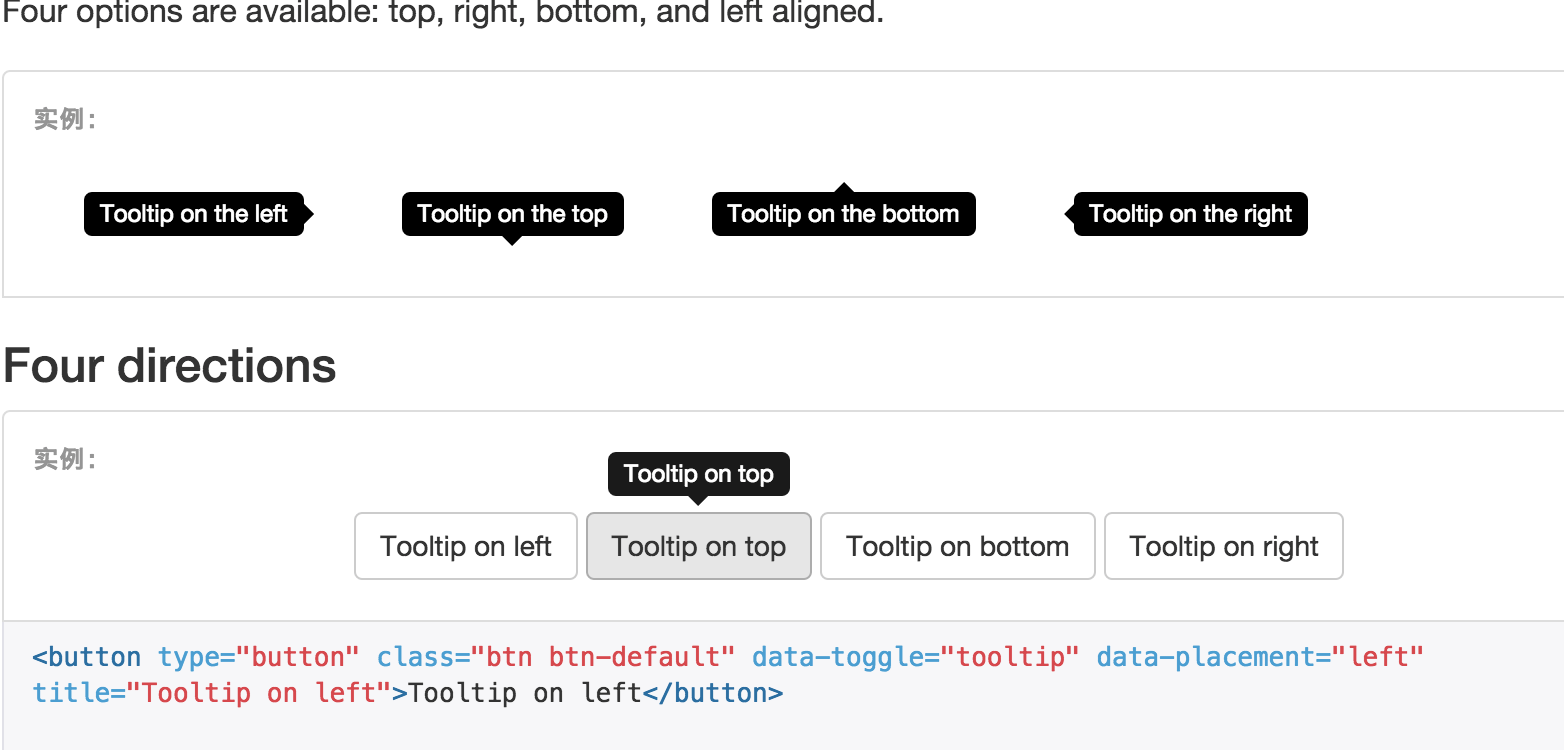Click the 'Tooltip on left' button
Image resolution: width=1564 pixels, height=750 pixels.
pyautogui.click(x=465, y=546)
